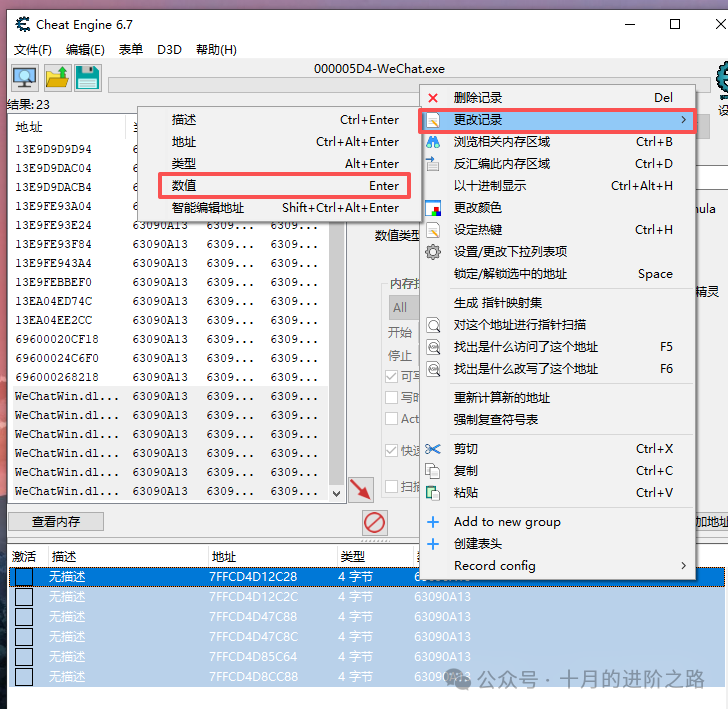Expand the Record config submenu arrow

click(x=683, y=566)
